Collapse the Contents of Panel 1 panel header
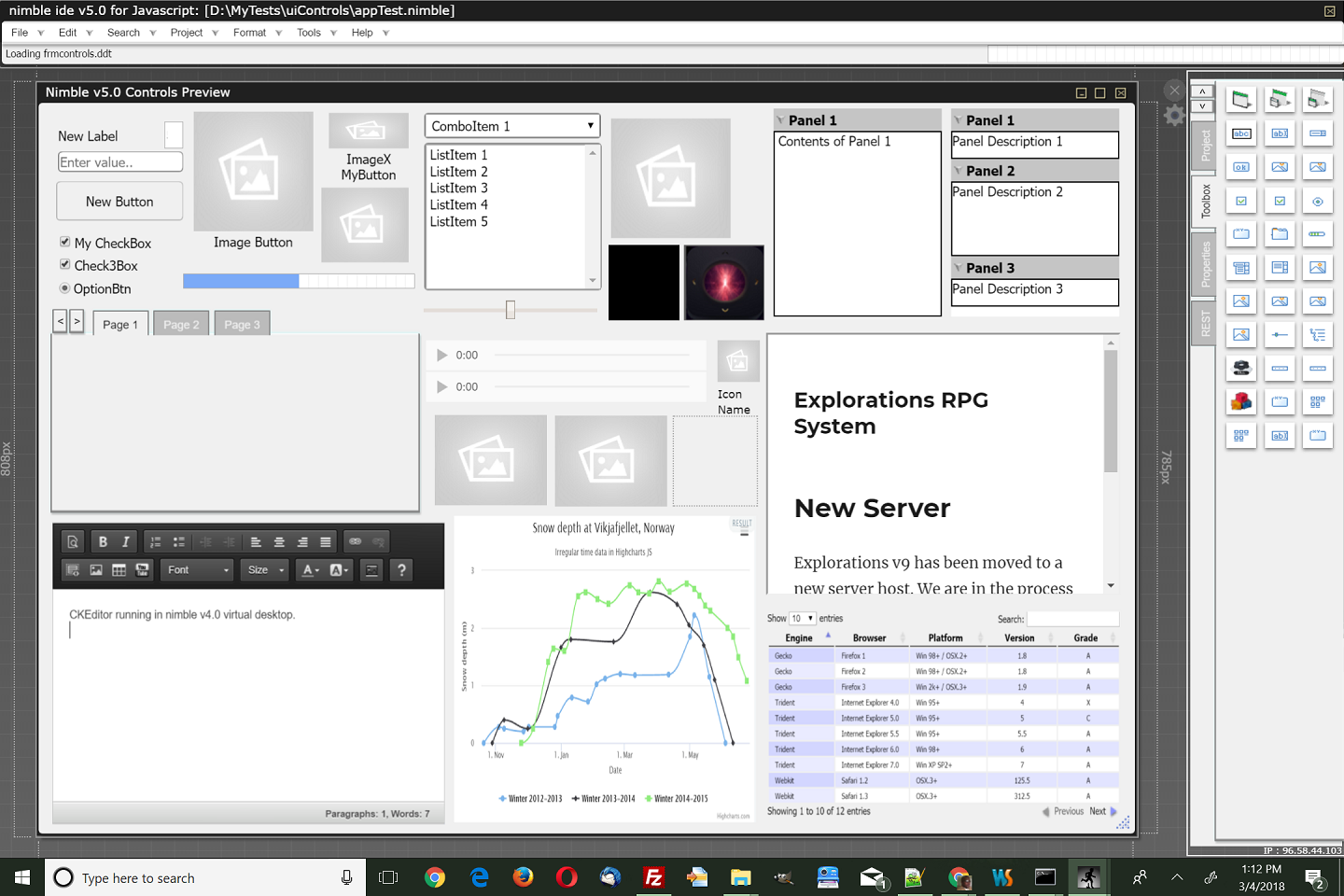 [x=858, y=120]
